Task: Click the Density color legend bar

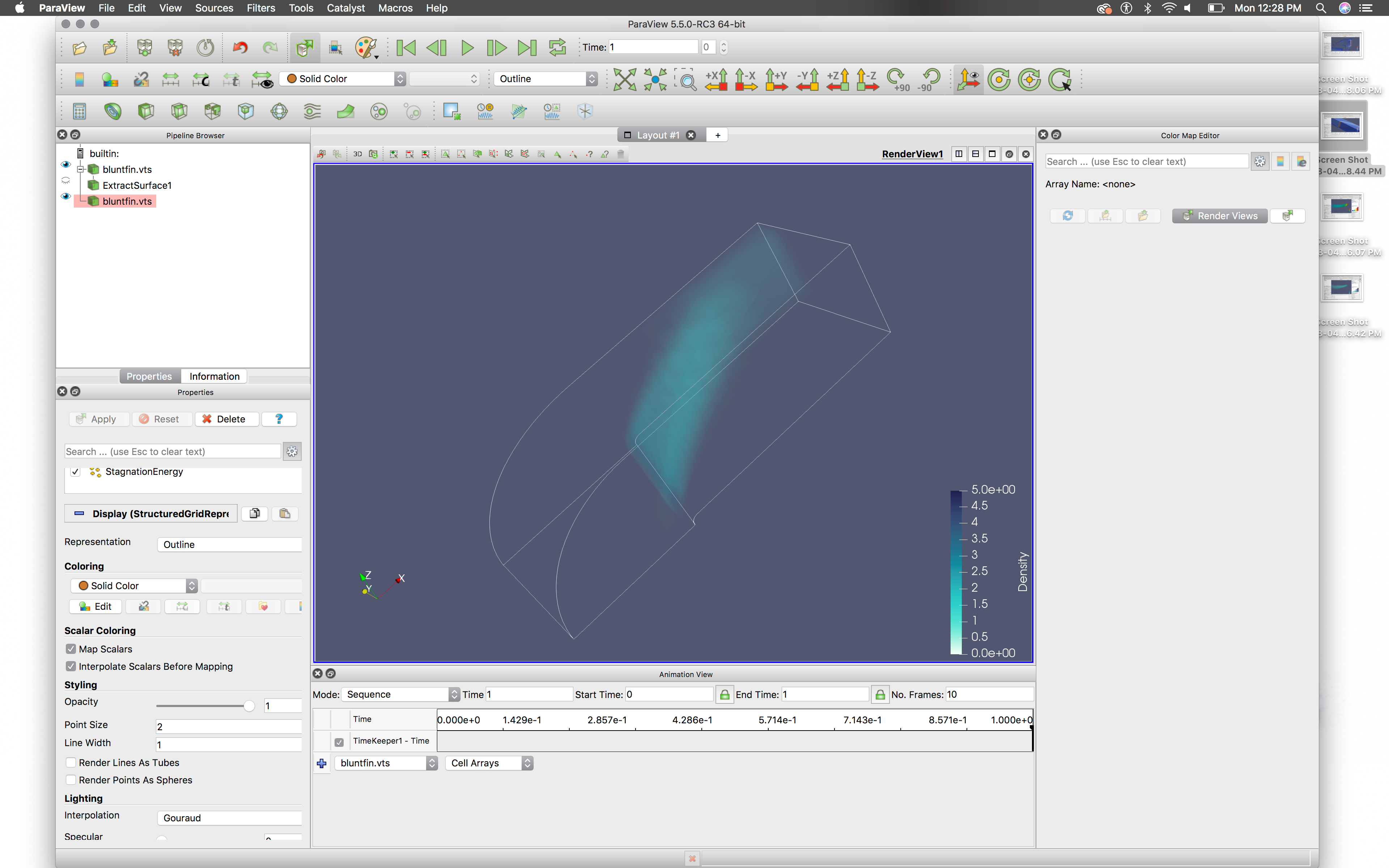Action: 956,572
